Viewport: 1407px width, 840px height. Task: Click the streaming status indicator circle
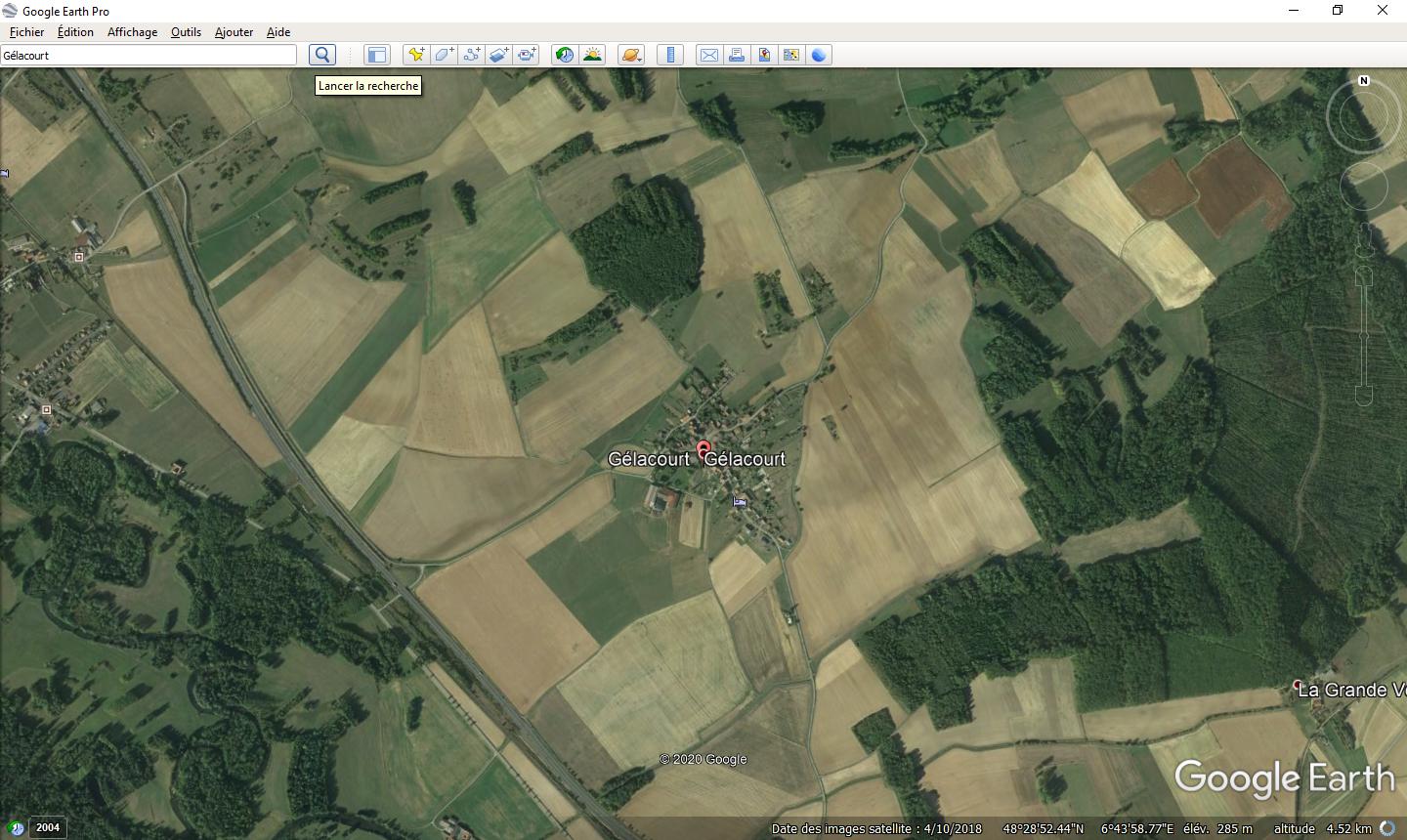[1387, 828]
